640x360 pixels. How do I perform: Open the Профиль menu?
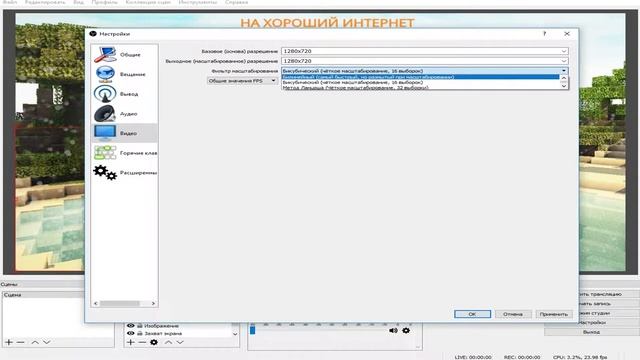[x=104, y=2]
